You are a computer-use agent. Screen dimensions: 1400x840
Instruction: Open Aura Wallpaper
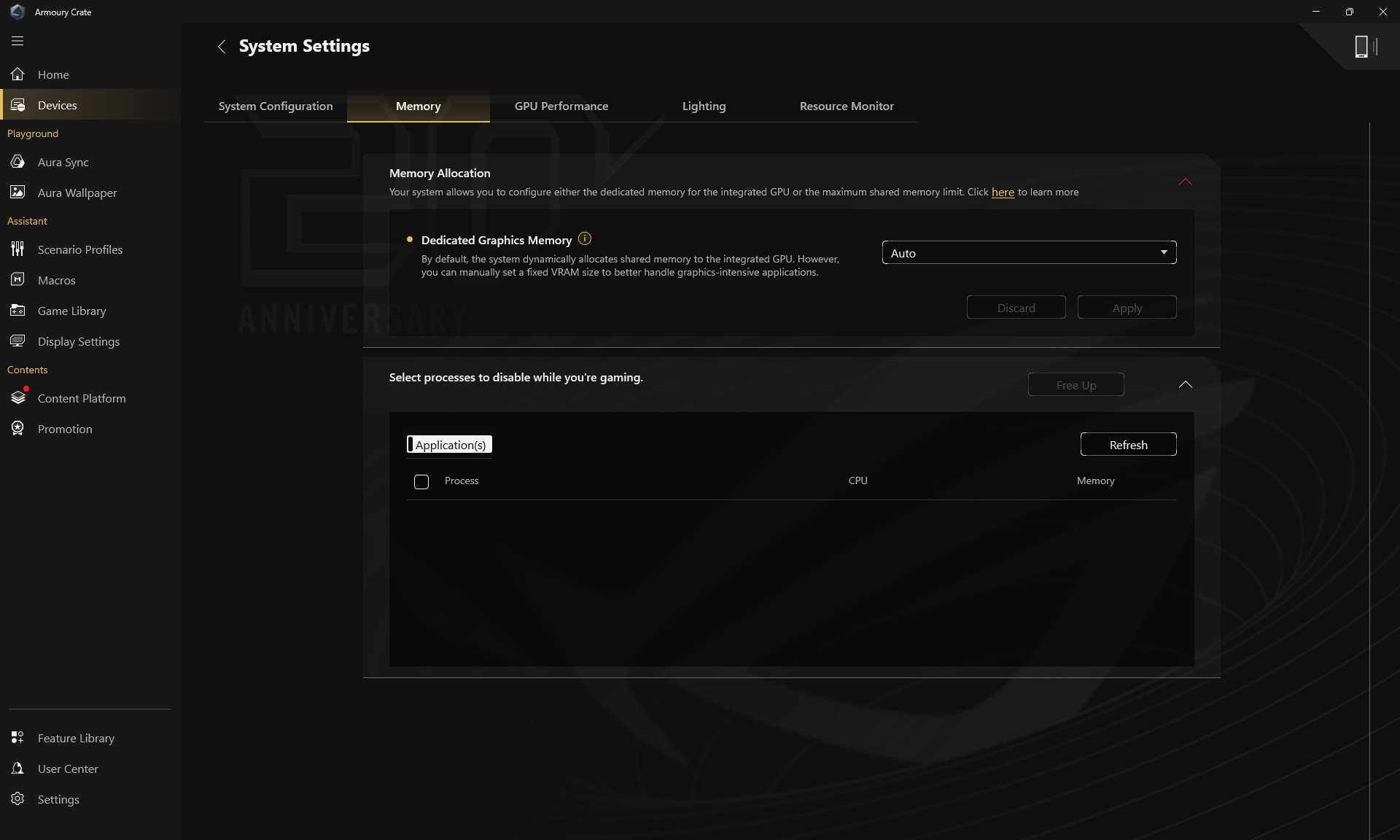(90, 192)
